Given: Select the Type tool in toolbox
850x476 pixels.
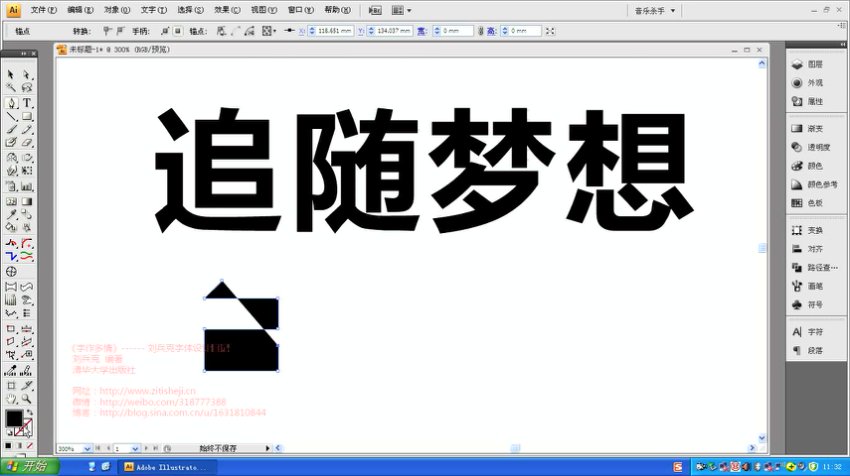Looking at the screenshot, I should coord(28,102).
